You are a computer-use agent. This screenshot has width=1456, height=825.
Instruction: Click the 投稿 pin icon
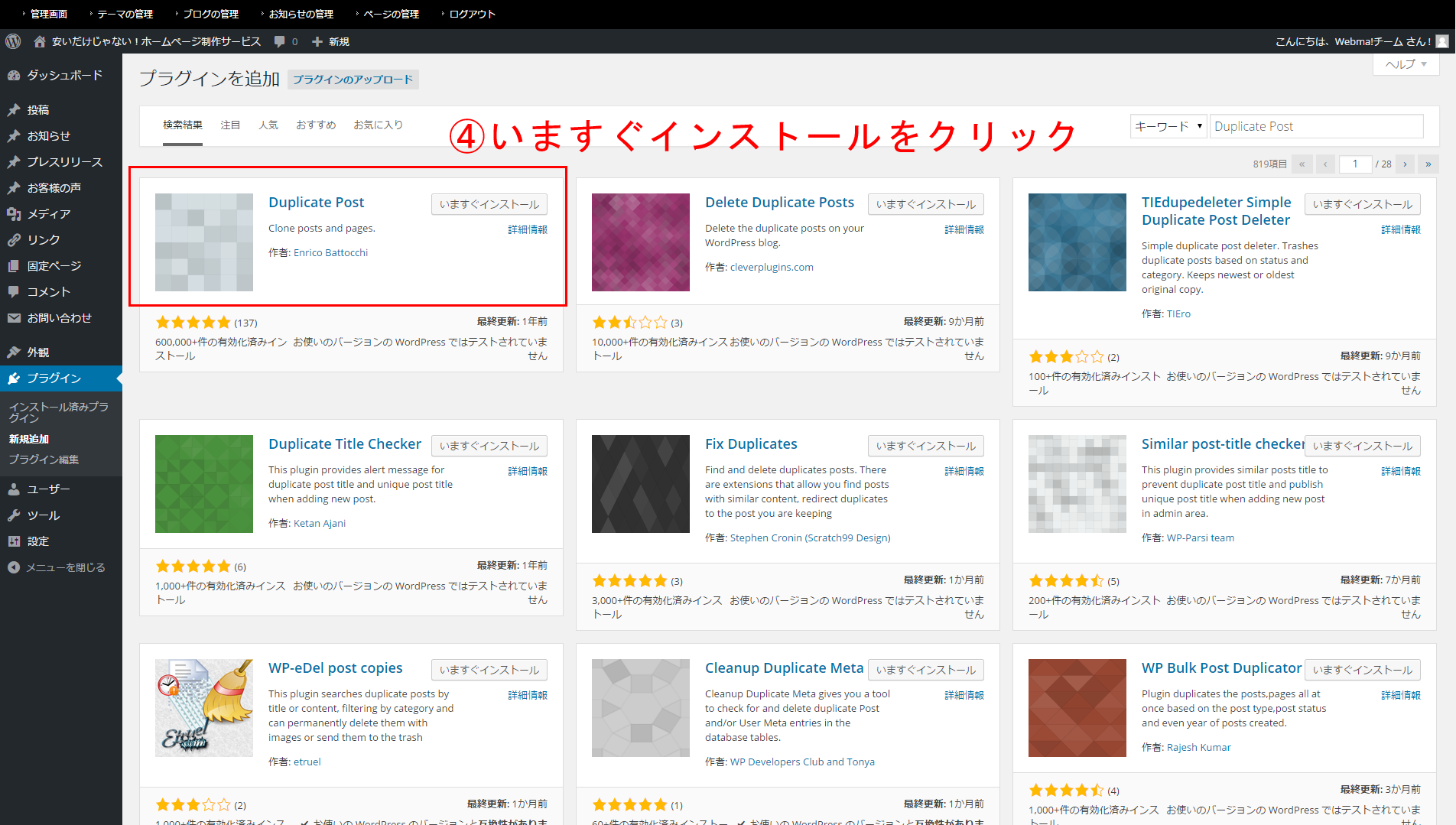tap(14, 110)
